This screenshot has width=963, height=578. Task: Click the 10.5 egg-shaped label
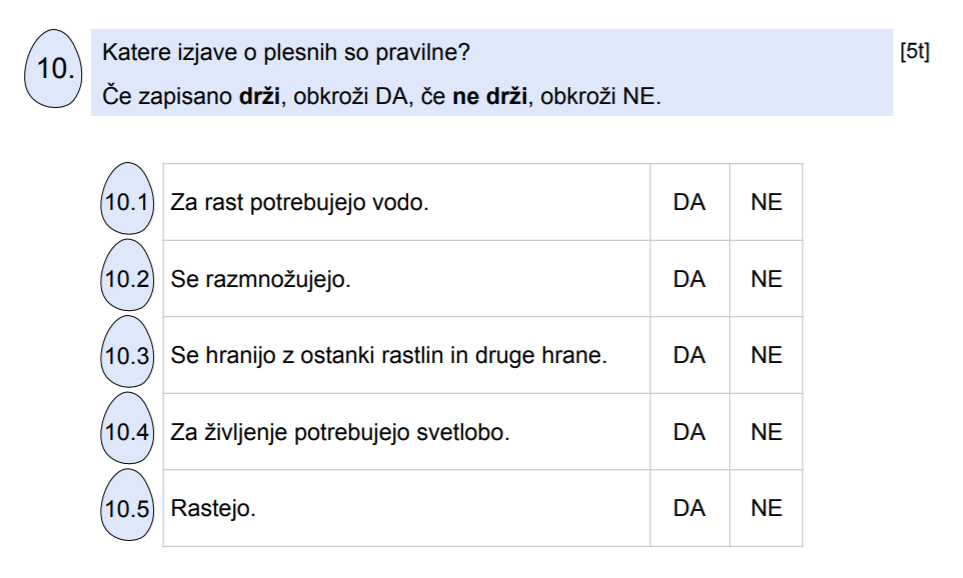pos(127,505)
